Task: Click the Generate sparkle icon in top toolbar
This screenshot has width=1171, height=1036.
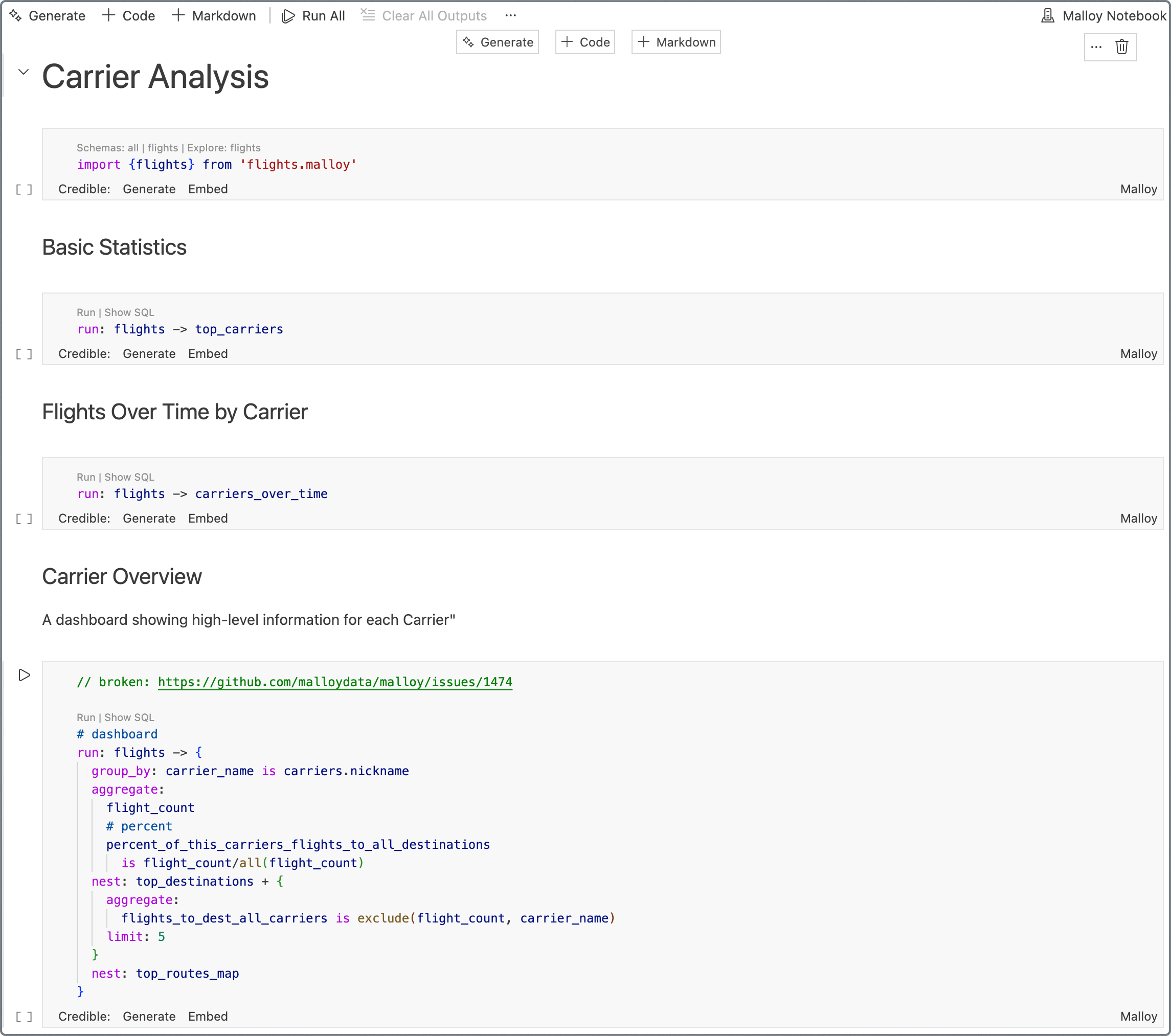Action: point(15,15)
